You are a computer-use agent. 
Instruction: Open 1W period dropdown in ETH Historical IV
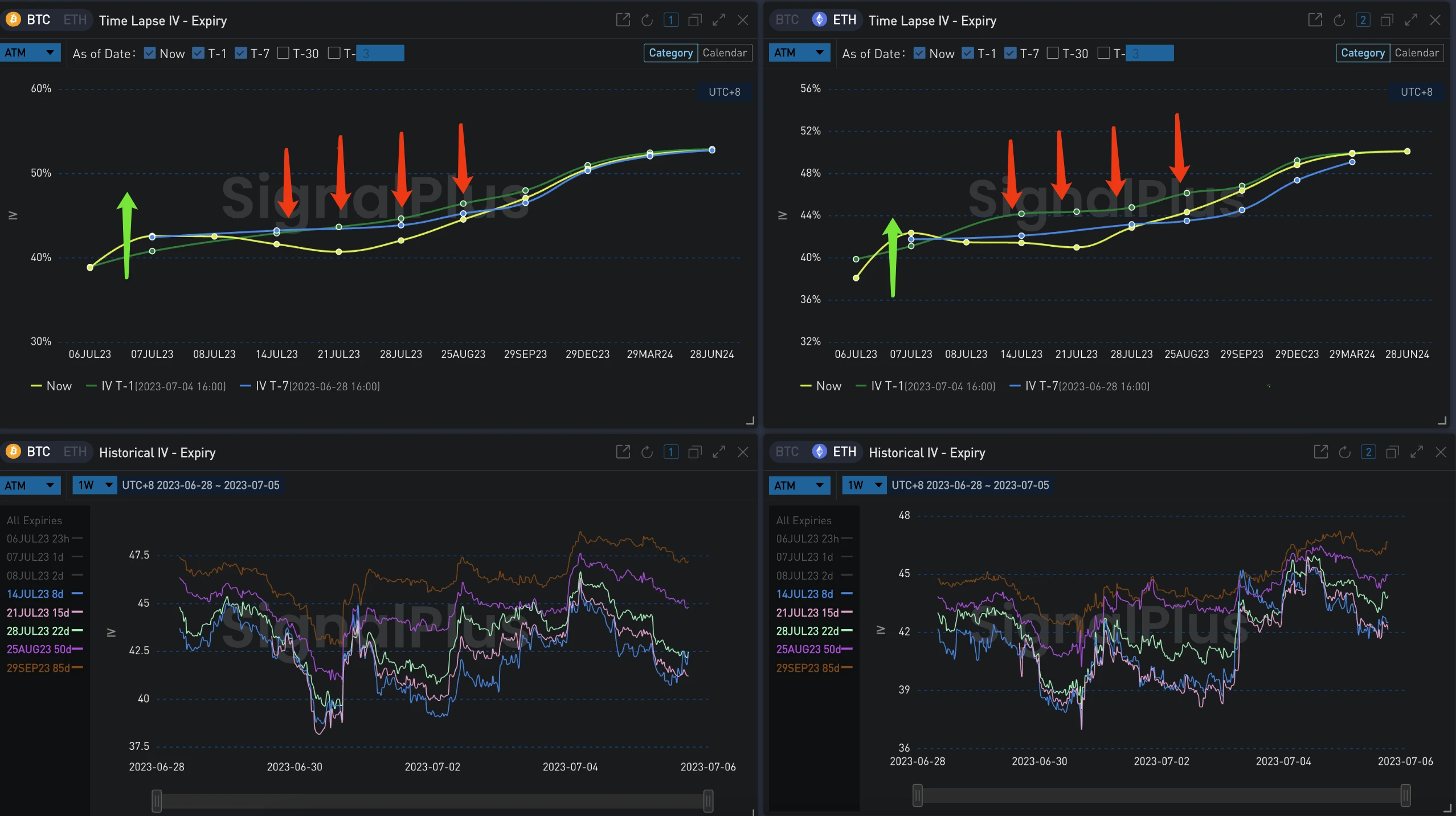click(x=864, y=485)
